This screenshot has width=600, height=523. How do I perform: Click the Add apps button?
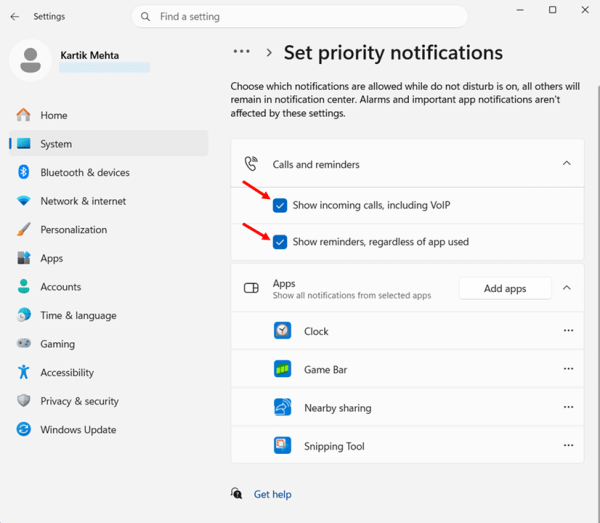505,288
